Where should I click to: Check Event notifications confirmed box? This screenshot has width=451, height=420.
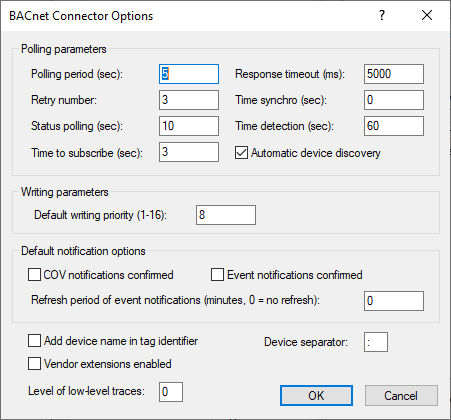[x=217, y=275]
